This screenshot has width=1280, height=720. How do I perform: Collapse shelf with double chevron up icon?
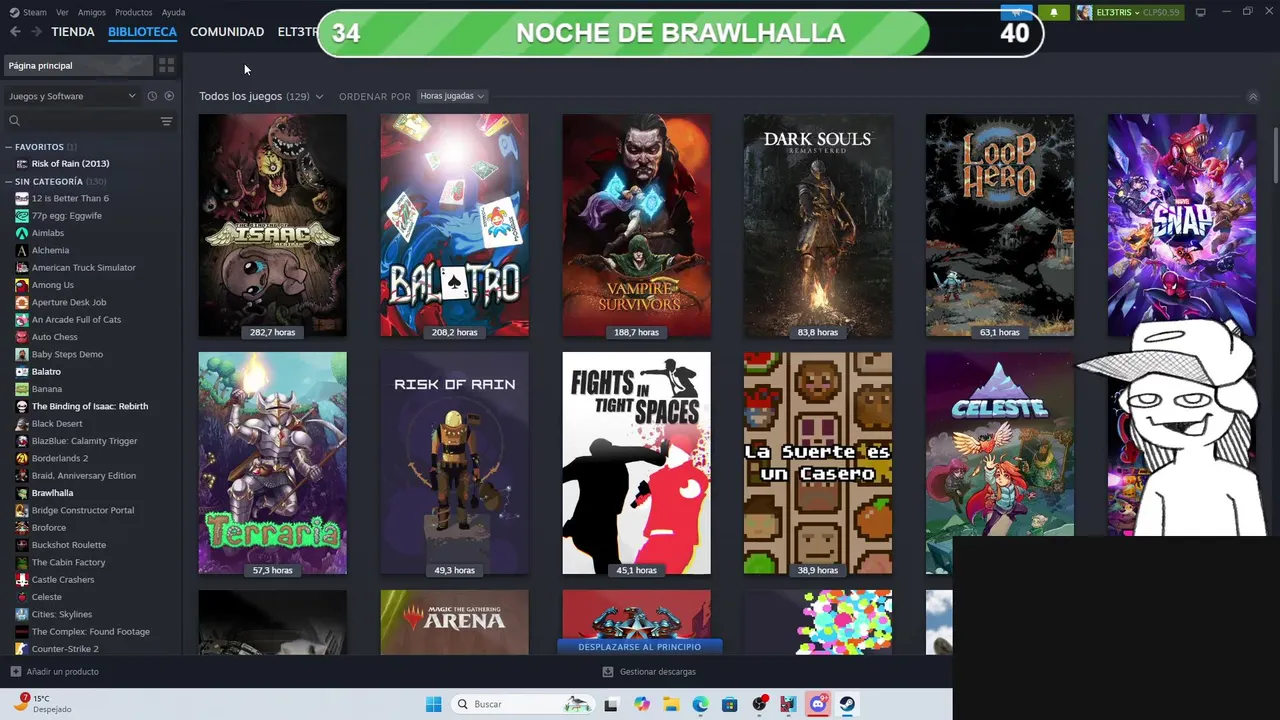[1253, 97]
